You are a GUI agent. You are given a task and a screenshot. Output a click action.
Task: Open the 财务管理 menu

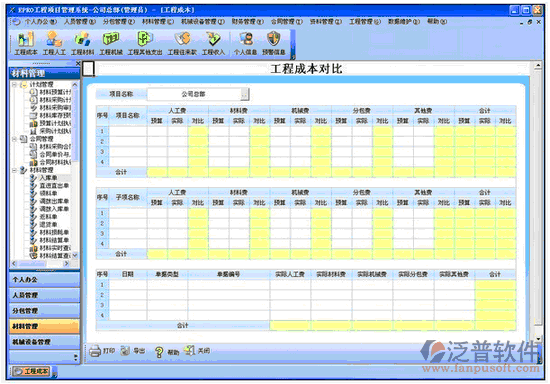point(247,21)
